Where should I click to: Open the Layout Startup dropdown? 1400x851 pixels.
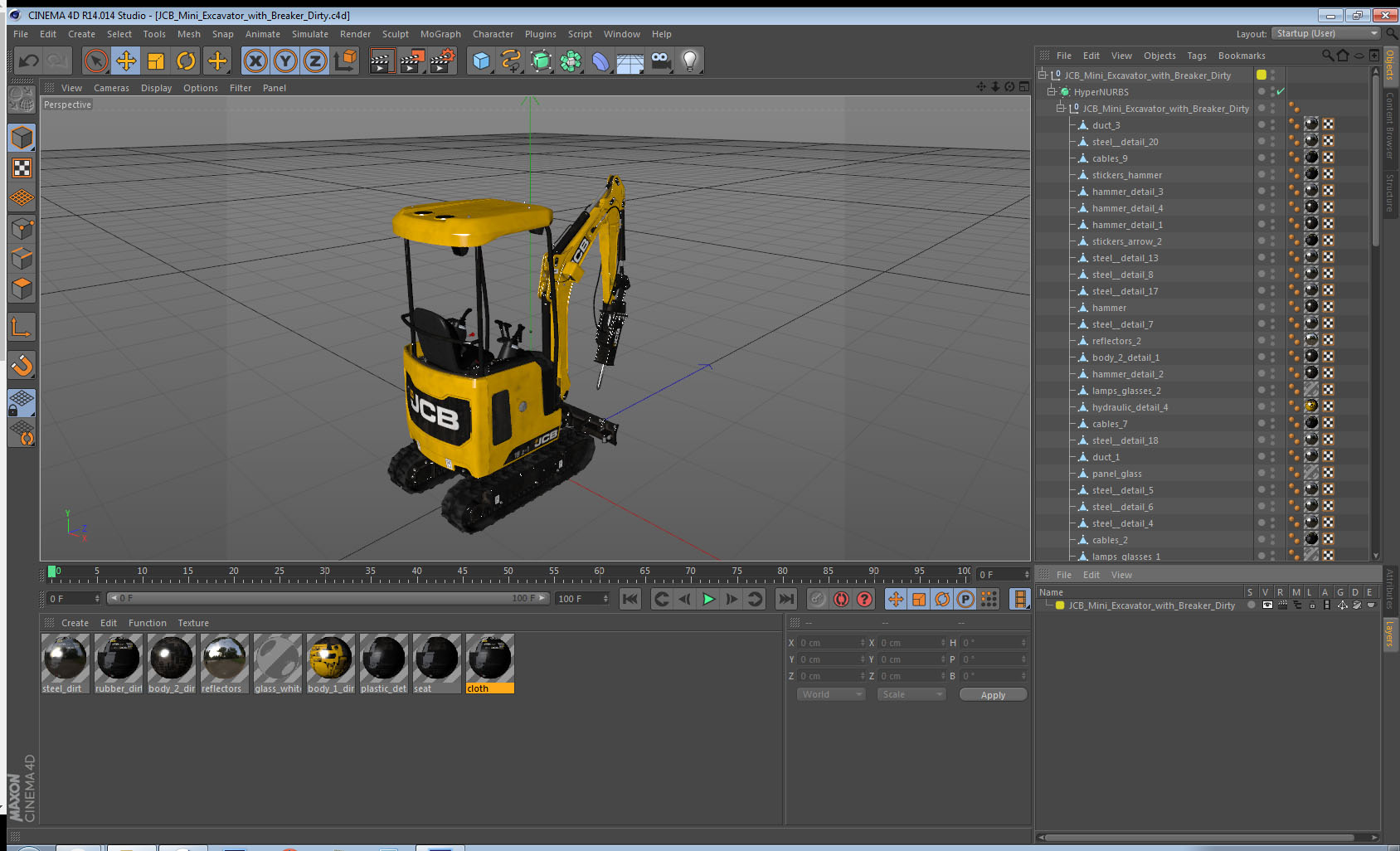[x=1326, y=33]
